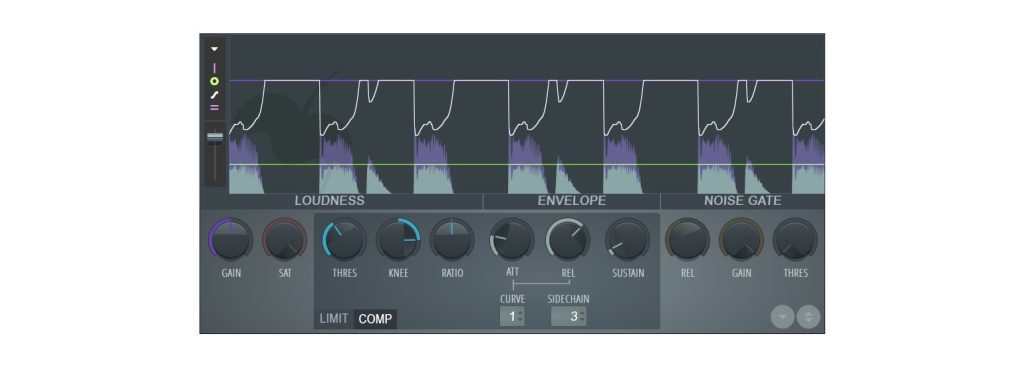The image size is (1024, 366).
Task: Switch to LIMIT mode tab
Action: point(334,319)
